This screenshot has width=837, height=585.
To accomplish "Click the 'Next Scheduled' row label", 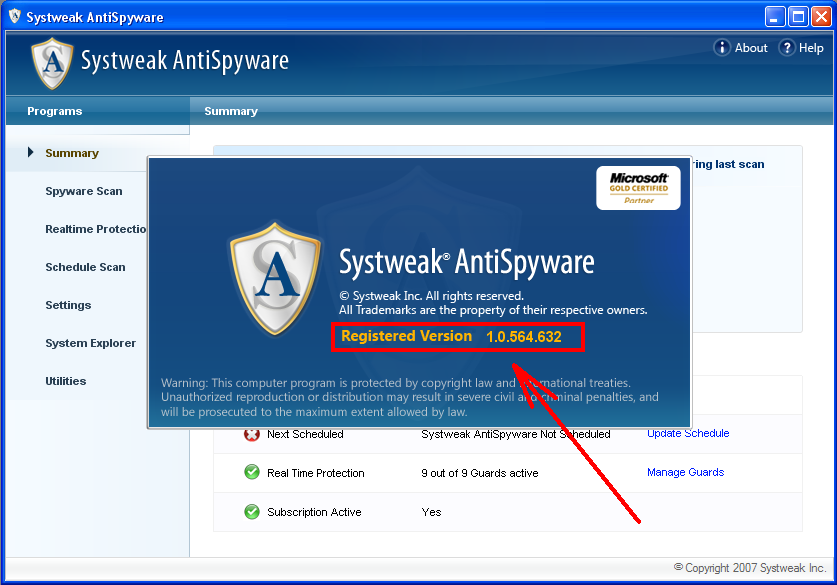I will pos(305,434).
